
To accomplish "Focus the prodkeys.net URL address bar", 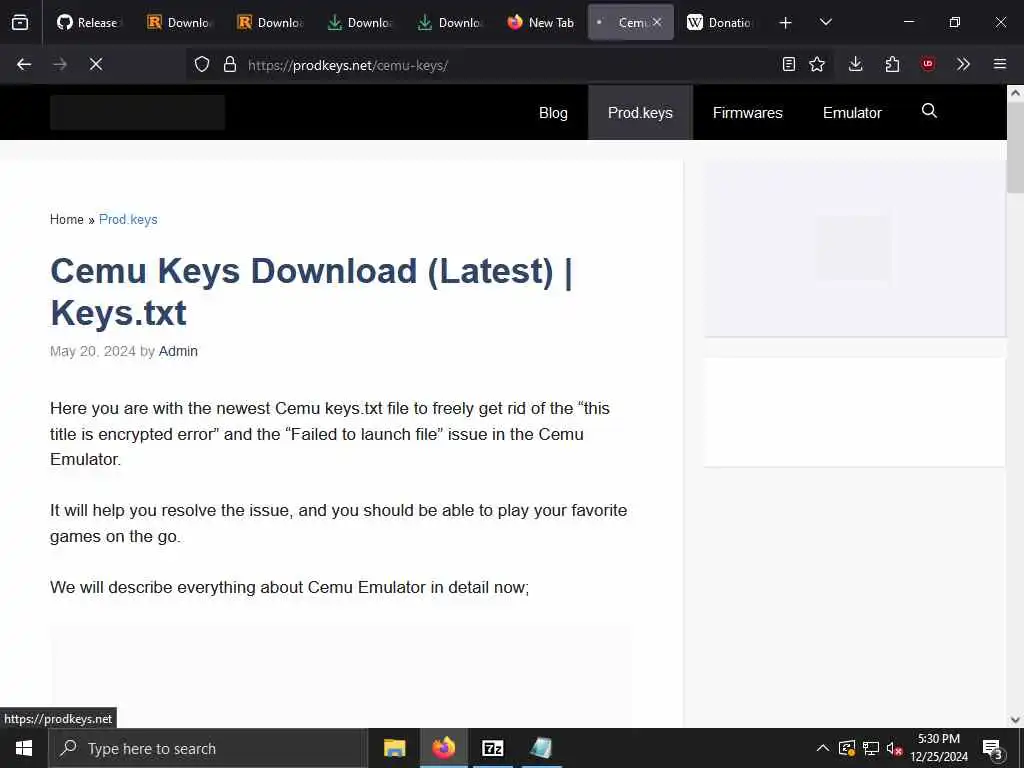I will click(509, 65).
